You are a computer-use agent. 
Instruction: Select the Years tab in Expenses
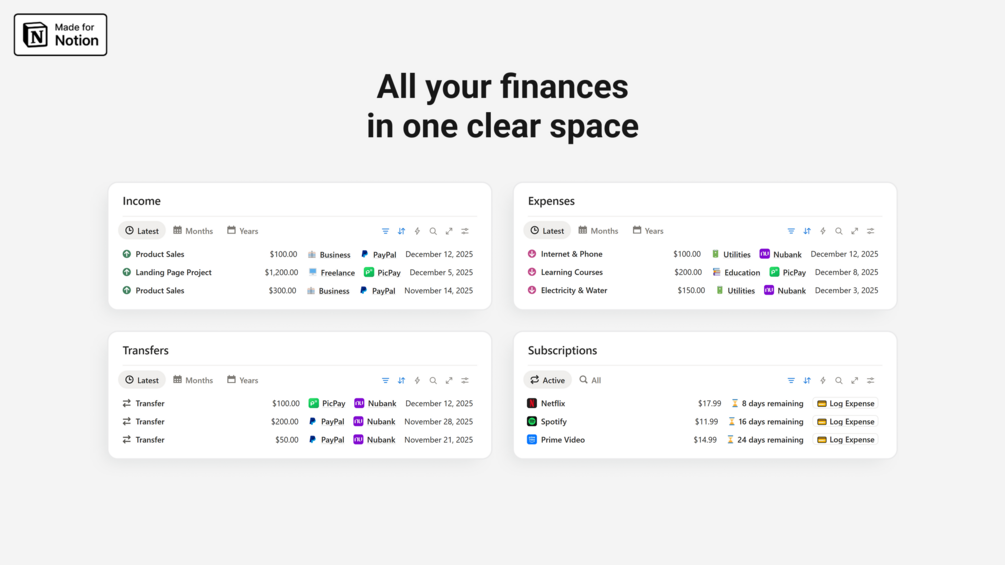(647, 231)
